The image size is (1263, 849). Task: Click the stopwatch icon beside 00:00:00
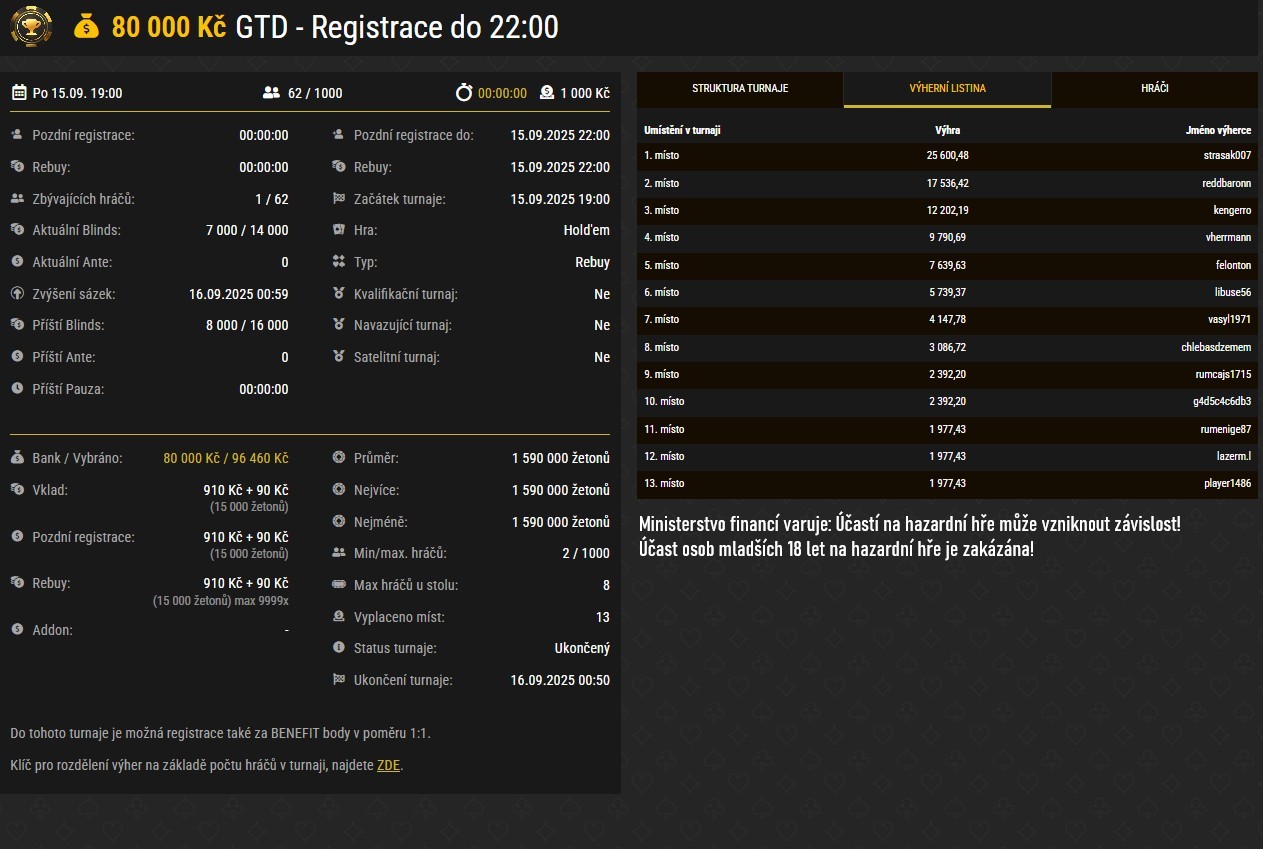(464, 93)
